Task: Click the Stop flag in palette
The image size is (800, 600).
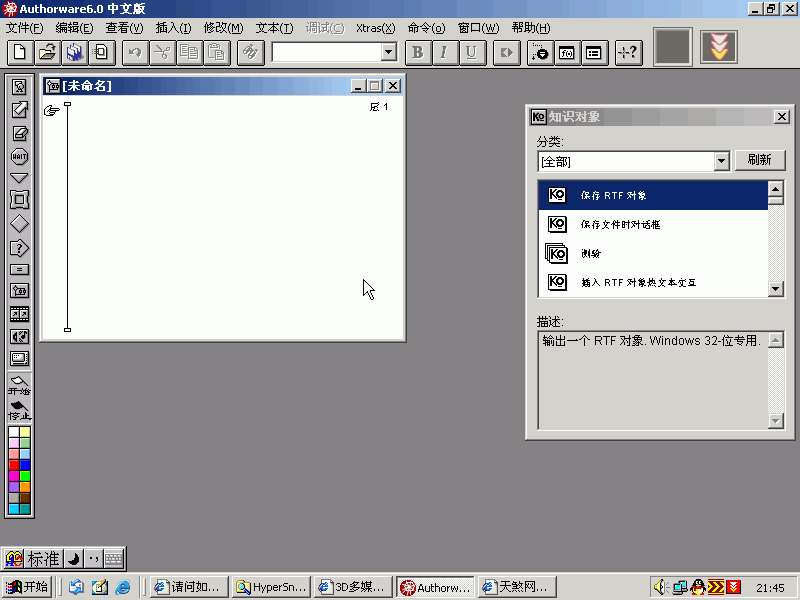Action: click(19, 411)
